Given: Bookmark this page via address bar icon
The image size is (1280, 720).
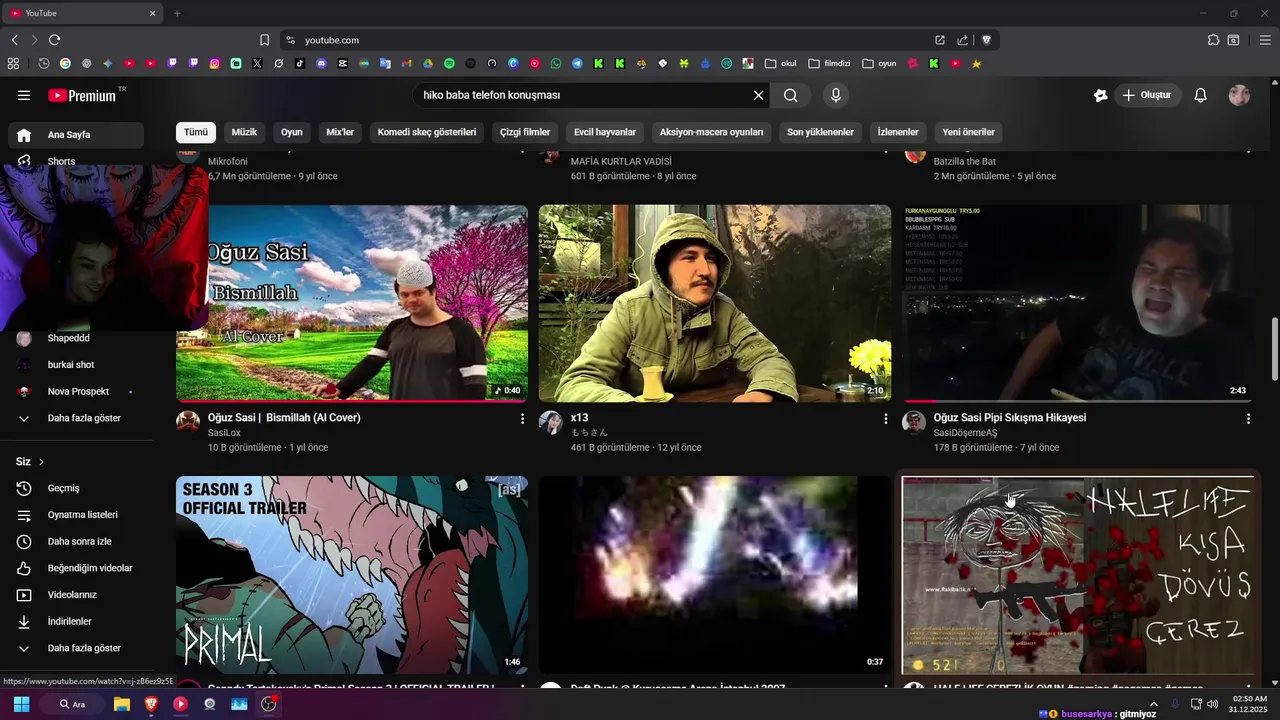Looking at the screenshot, I should coord(264,40).
